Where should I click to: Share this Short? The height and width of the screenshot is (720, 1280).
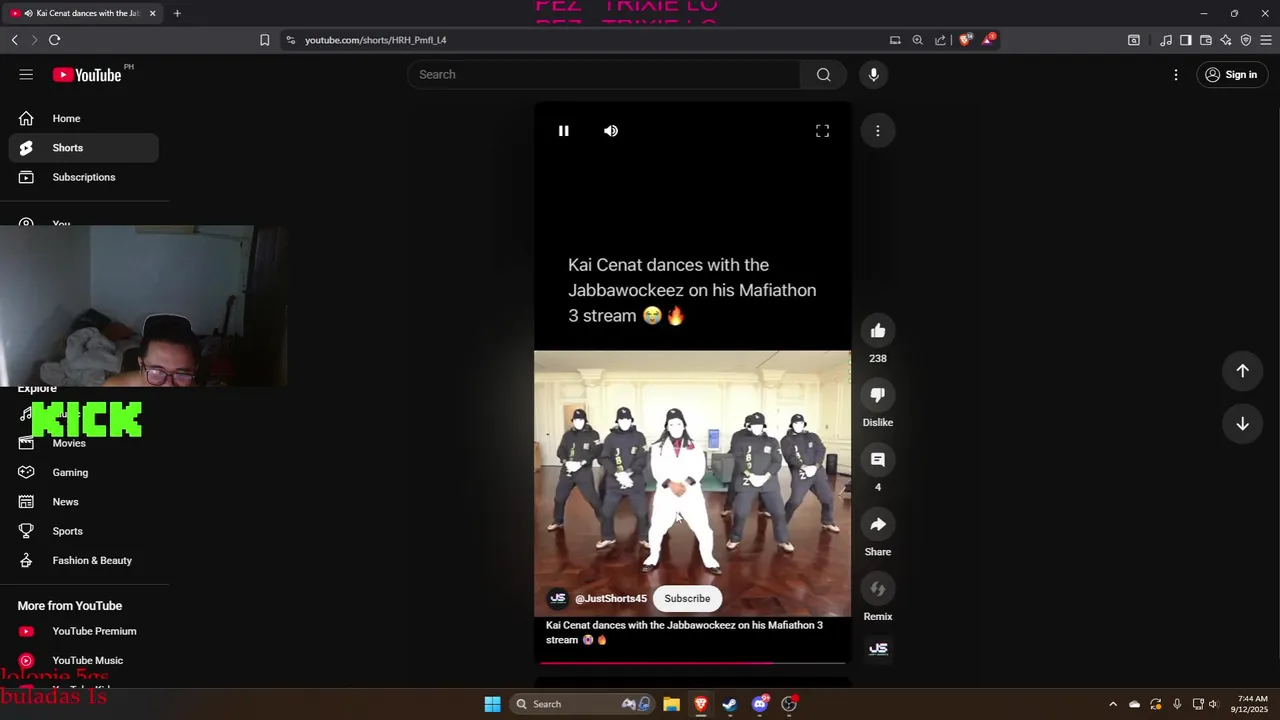tap(878, 525)
